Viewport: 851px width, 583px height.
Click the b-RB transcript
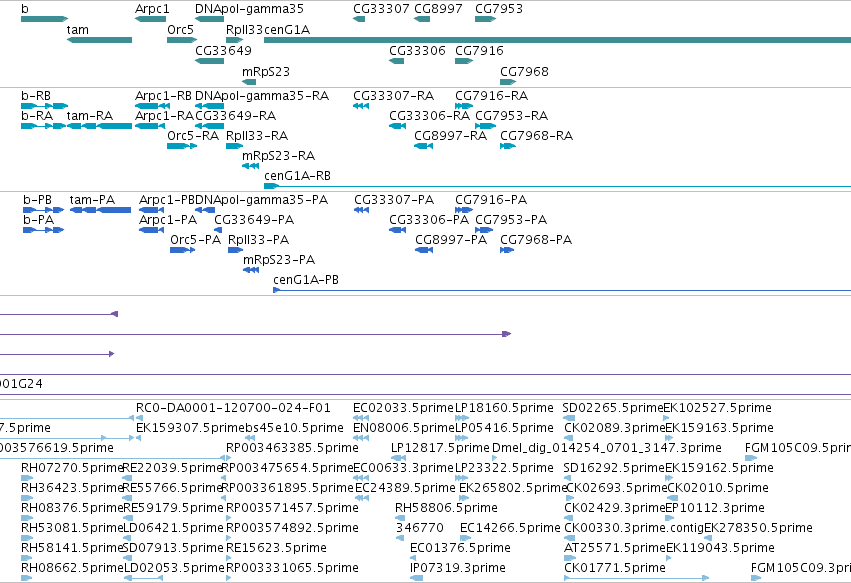[x=45, y=106]
